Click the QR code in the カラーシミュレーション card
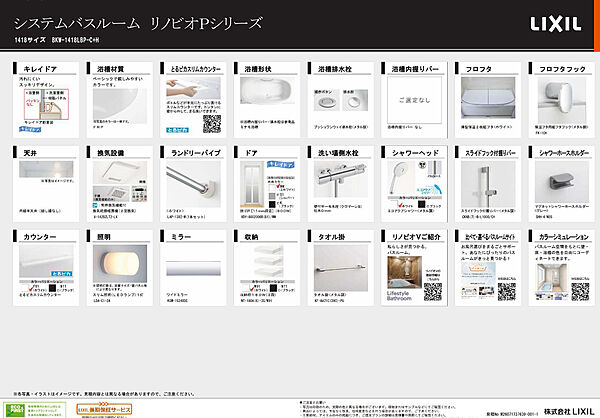600x418 pixels. 580,292
